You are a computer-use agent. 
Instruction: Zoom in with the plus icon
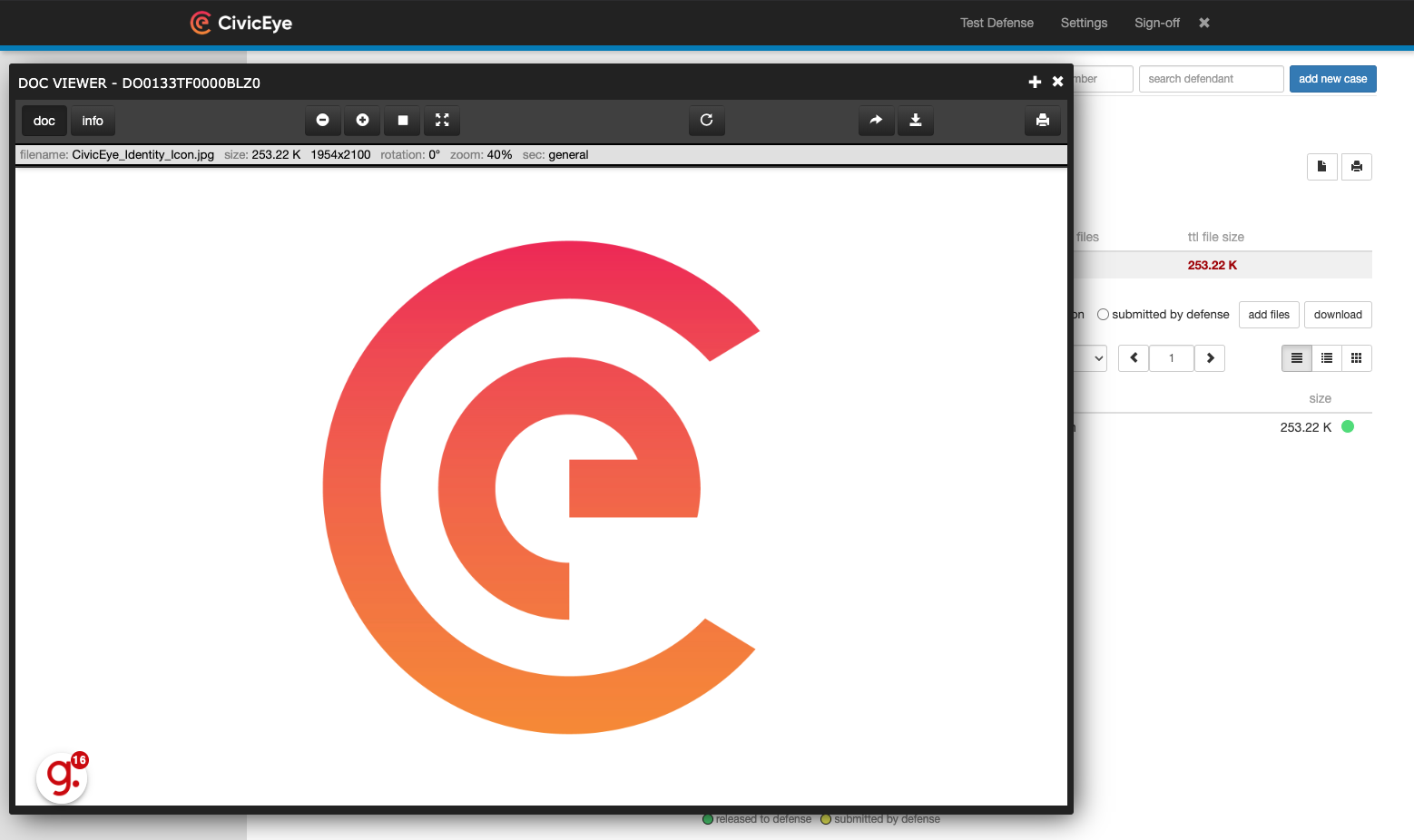362,121
